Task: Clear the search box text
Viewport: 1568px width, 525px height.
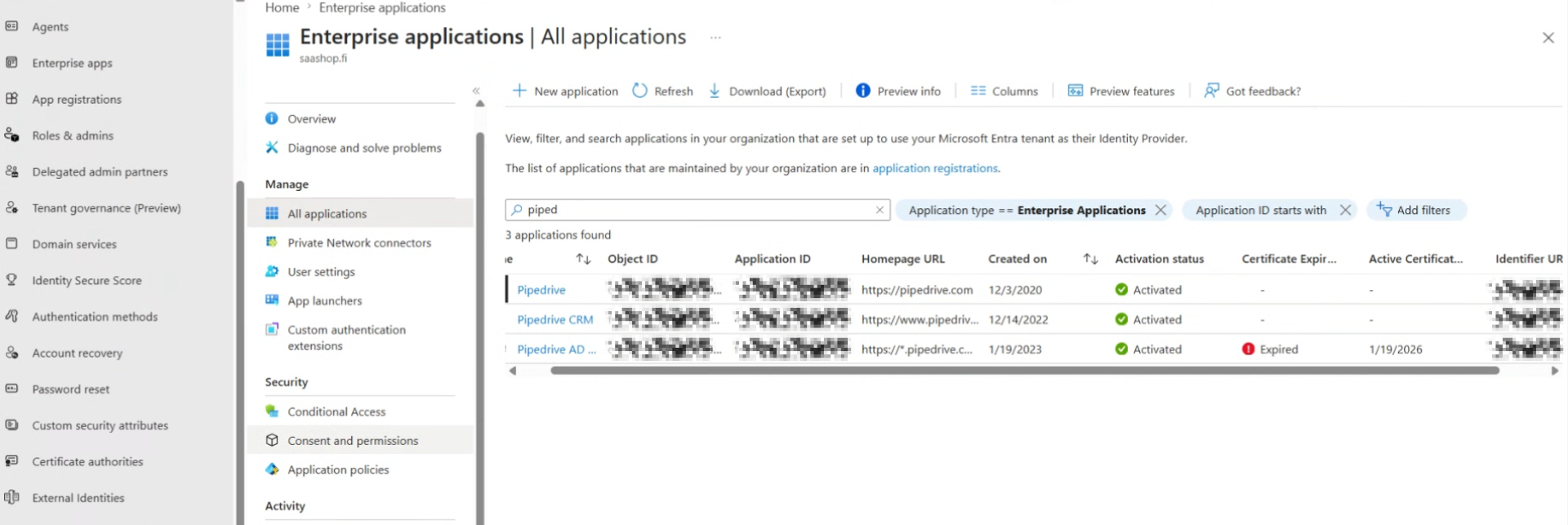Action: tap(880, 210)
